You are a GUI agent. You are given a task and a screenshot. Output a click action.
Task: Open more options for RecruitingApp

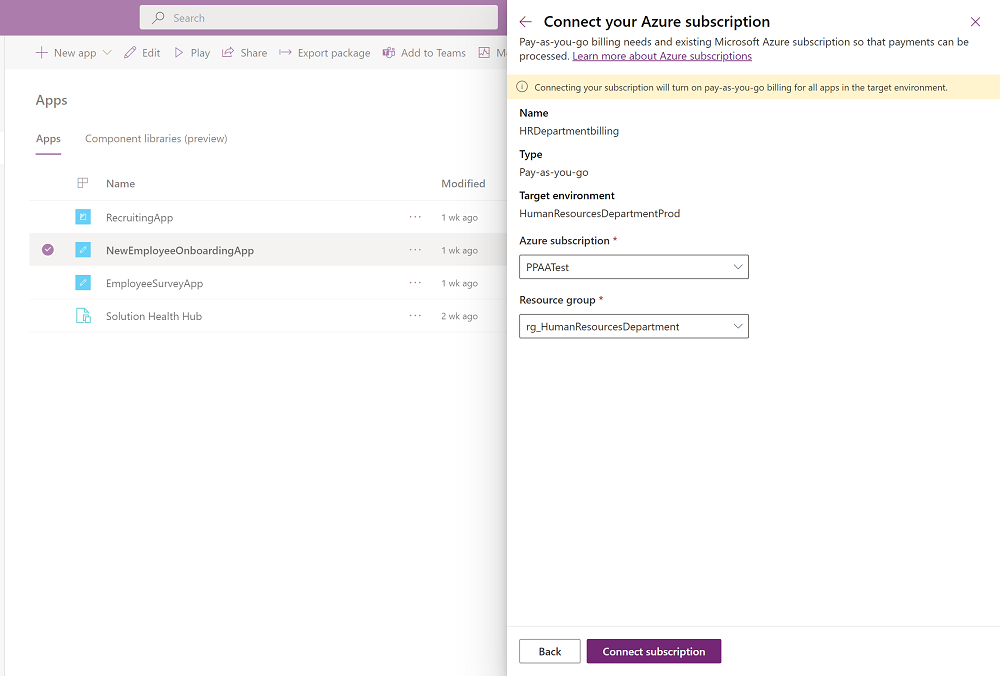pos(415,217)
